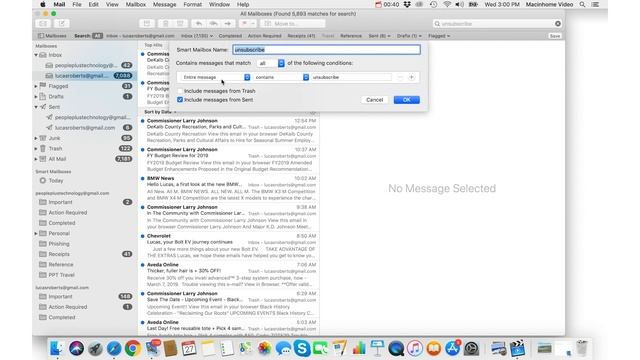
Task: Move to Junk via toolbar icon
Action: click(180, 24)
